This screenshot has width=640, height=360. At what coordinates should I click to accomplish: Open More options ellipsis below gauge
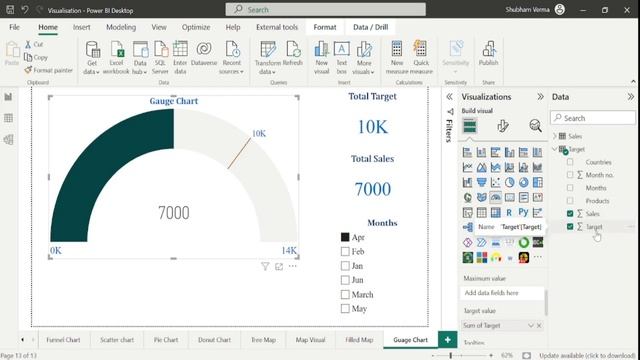coord(293,266)
